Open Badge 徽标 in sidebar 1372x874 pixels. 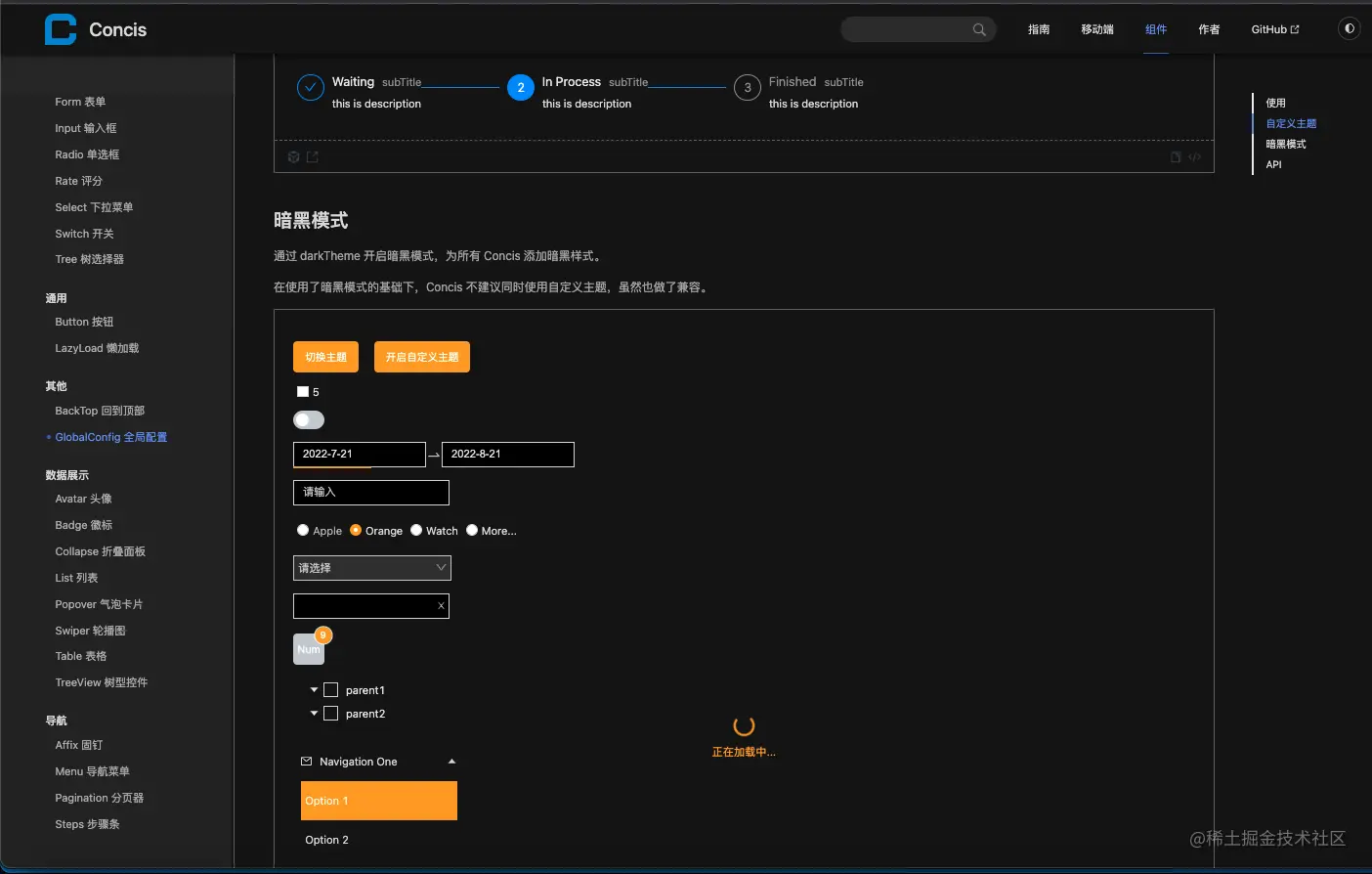click(83, 525)
